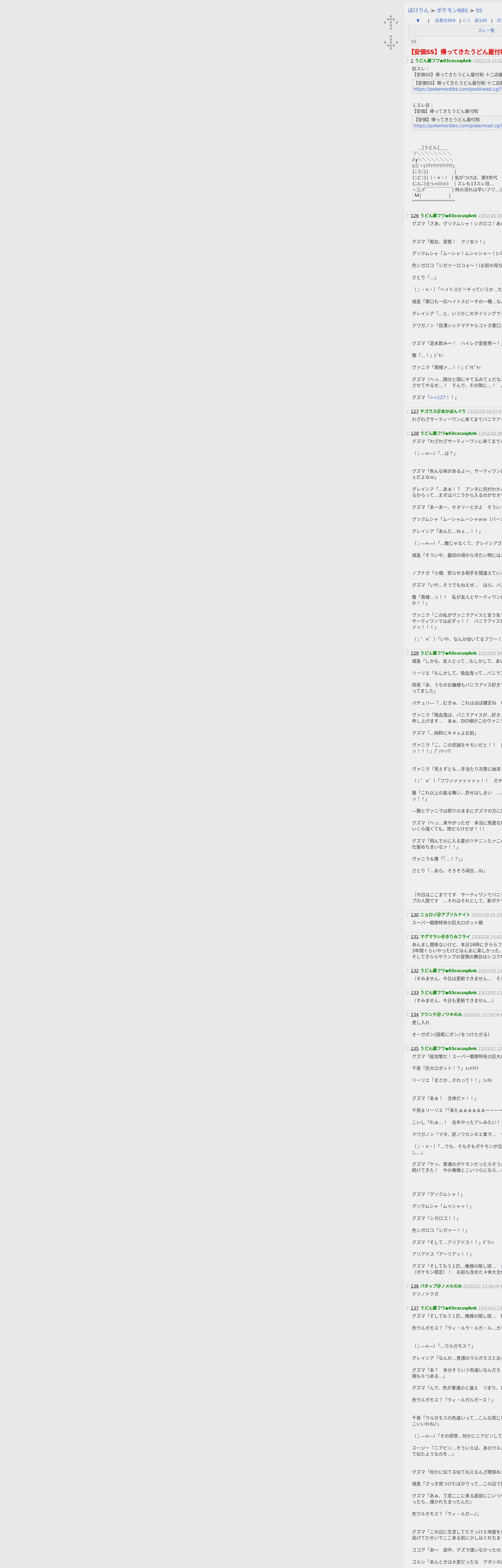Open スレ一覧 thread list box

coord(486,30)
